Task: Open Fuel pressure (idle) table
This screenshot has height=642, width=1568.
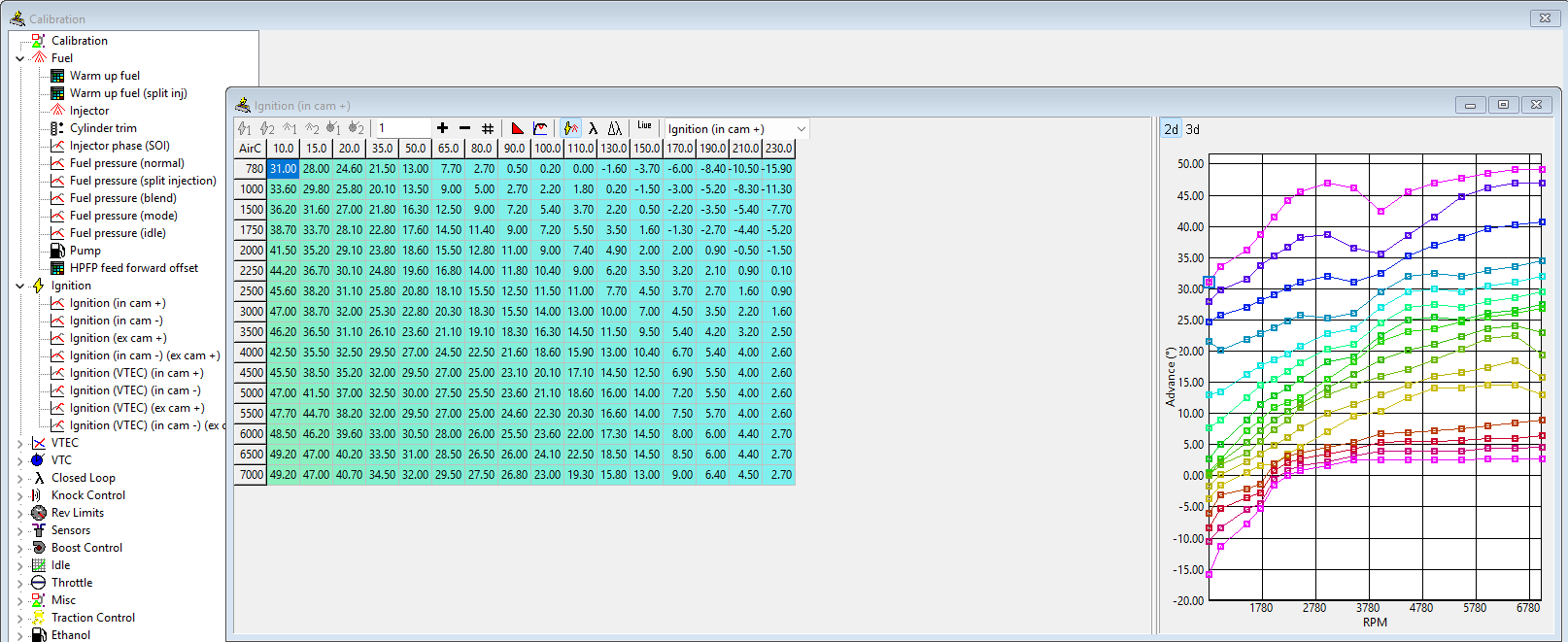Action: click(118, 233)
